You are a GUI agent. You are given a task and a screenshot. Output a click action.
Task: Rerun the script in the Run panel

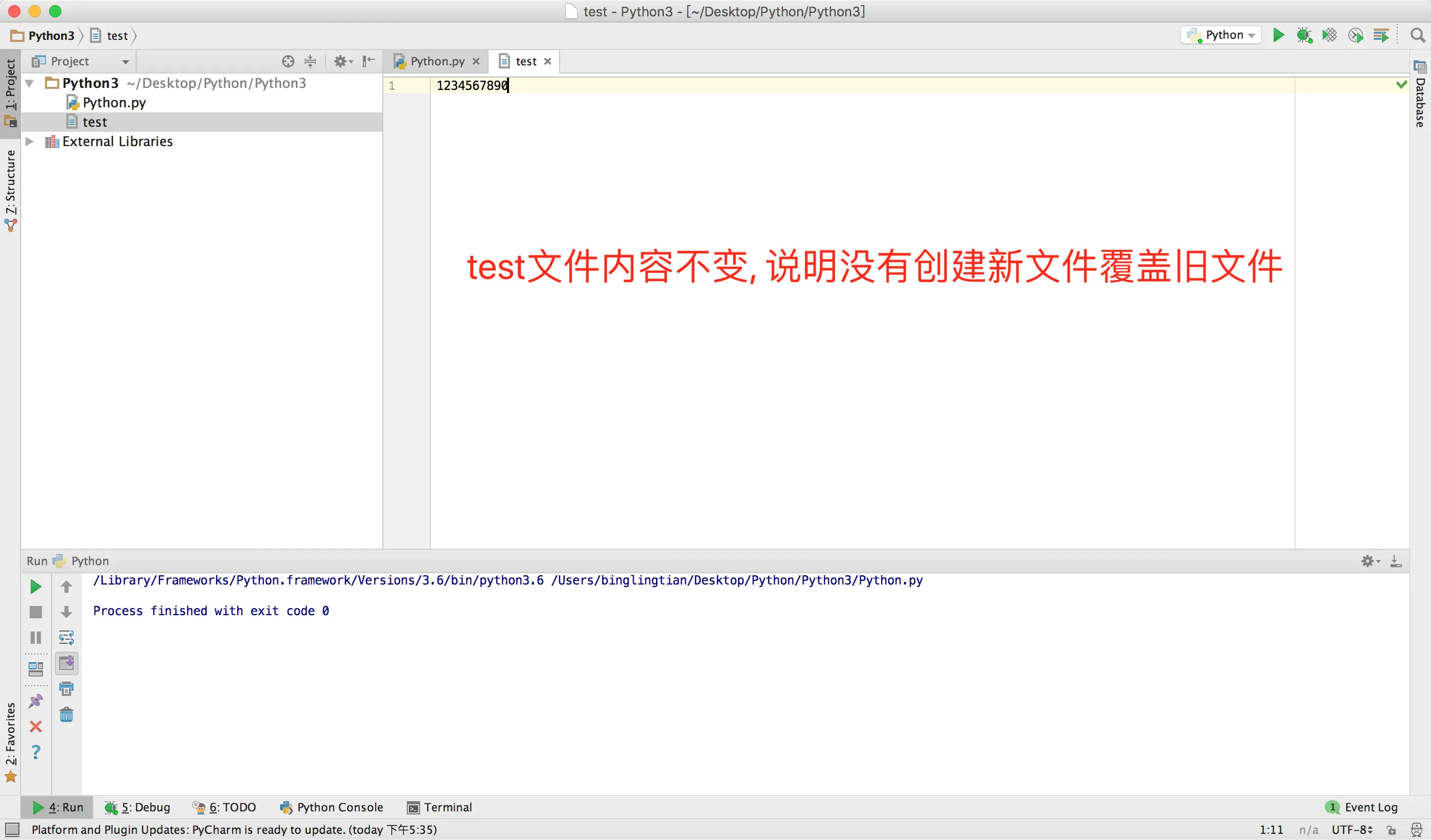35,587
